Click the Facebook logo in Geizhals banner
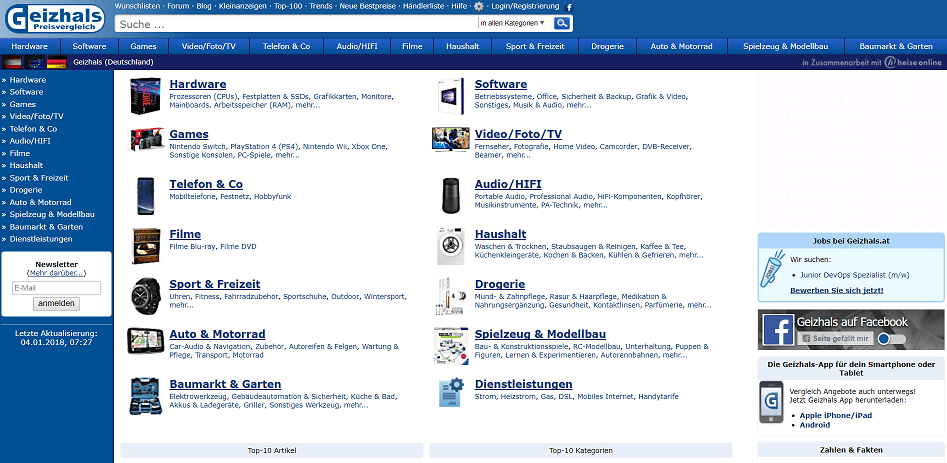This screenshot has width=947, height=463. 778,330
